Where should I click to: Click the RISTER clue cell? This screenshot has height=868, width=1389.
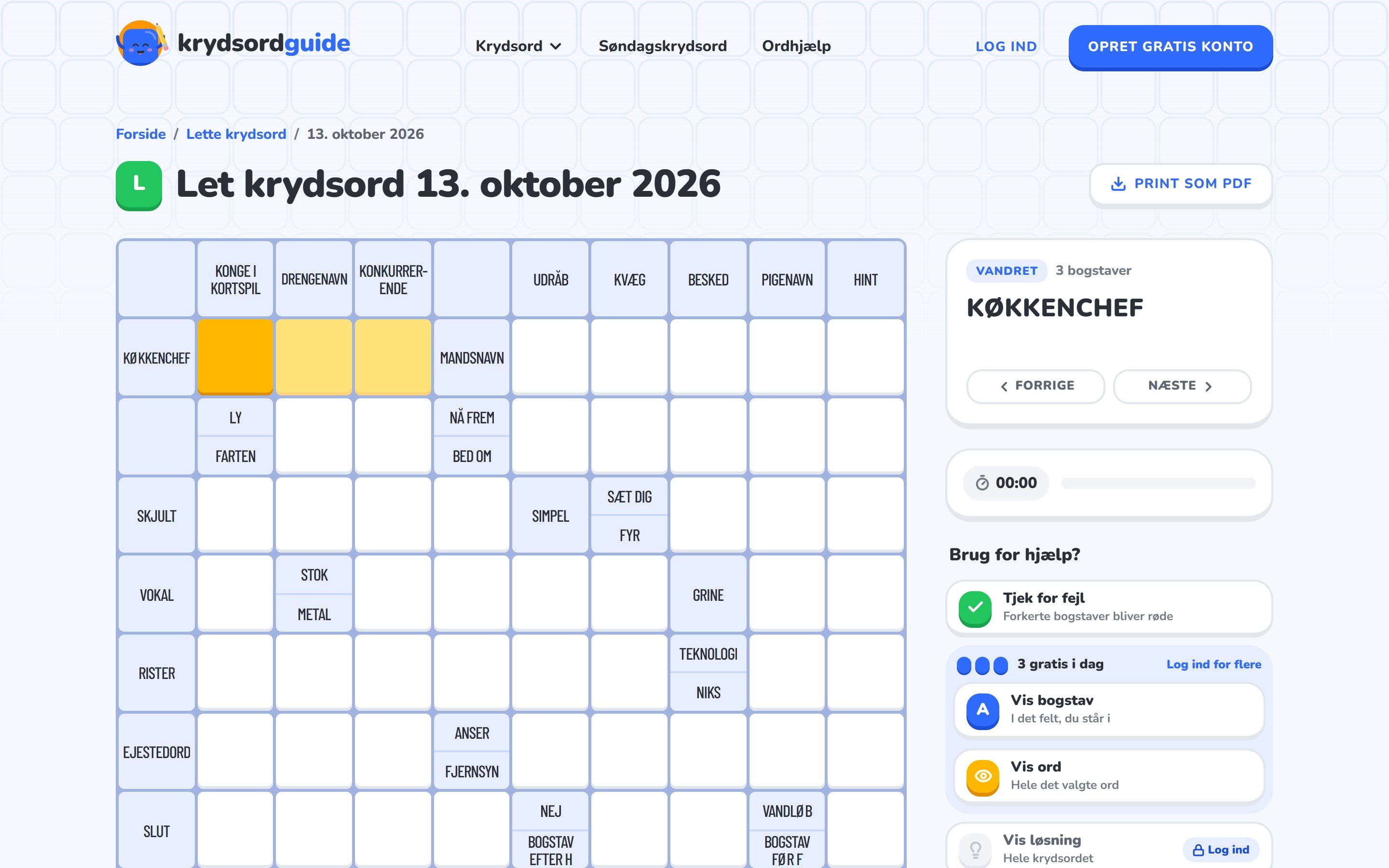tap(157, 673)
